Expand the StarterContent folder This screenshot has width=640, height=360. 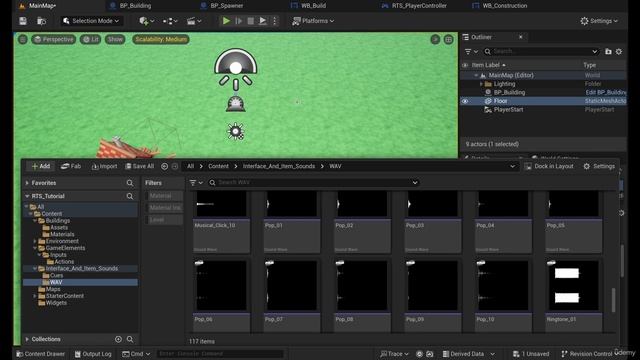click(x=35, y=296)
